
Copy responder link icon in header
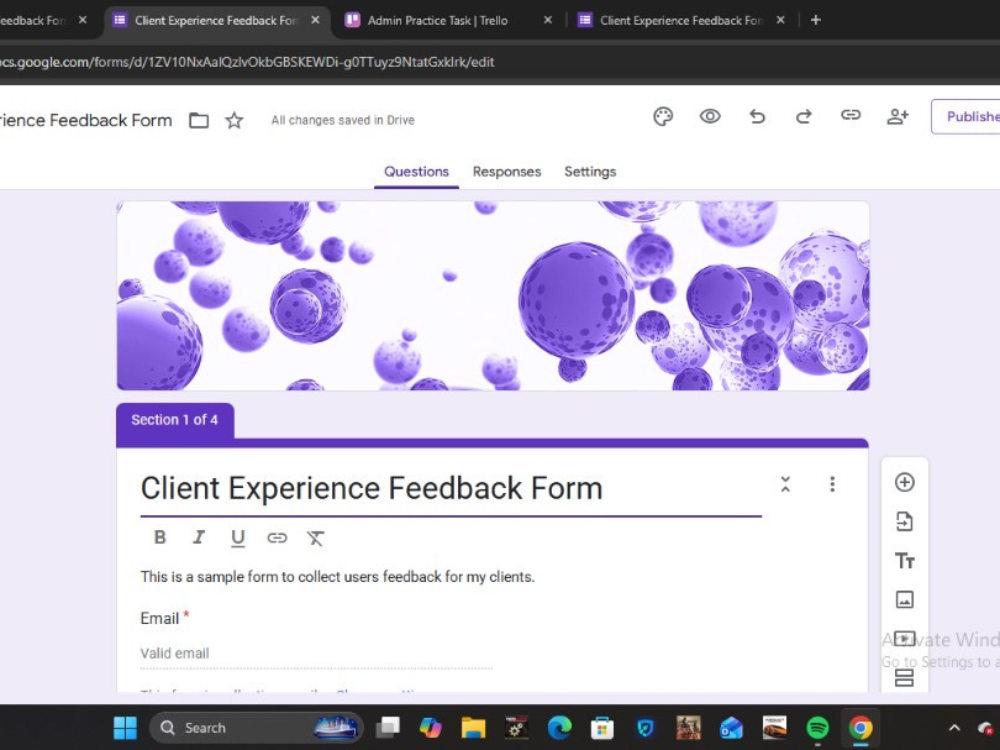(850, 115)
